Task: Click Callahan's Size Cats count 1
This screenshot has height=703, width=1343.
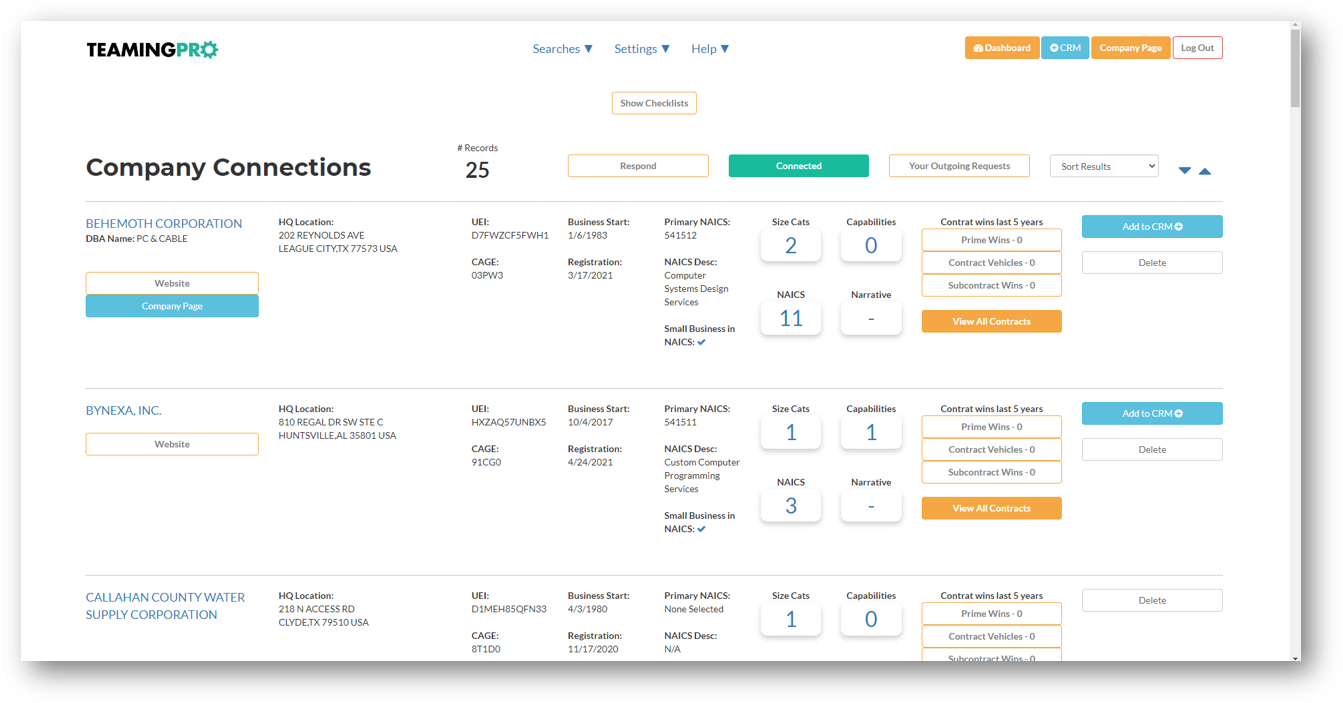Action: pyautogui.click(x=791, y=619)
